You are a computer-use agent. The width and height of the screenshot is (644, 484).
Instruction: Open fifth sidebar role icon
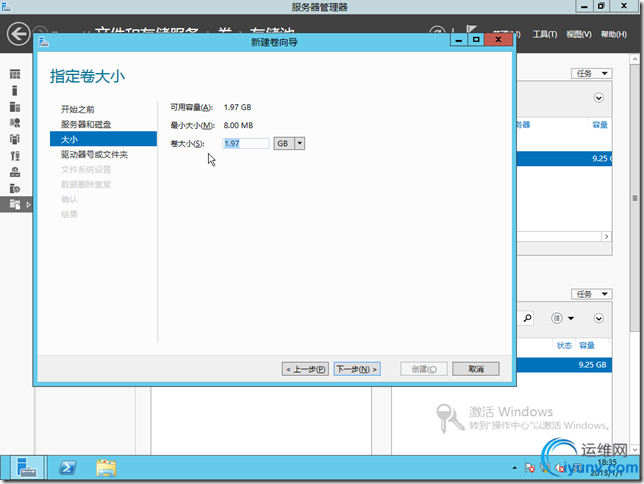coord(15,139)
